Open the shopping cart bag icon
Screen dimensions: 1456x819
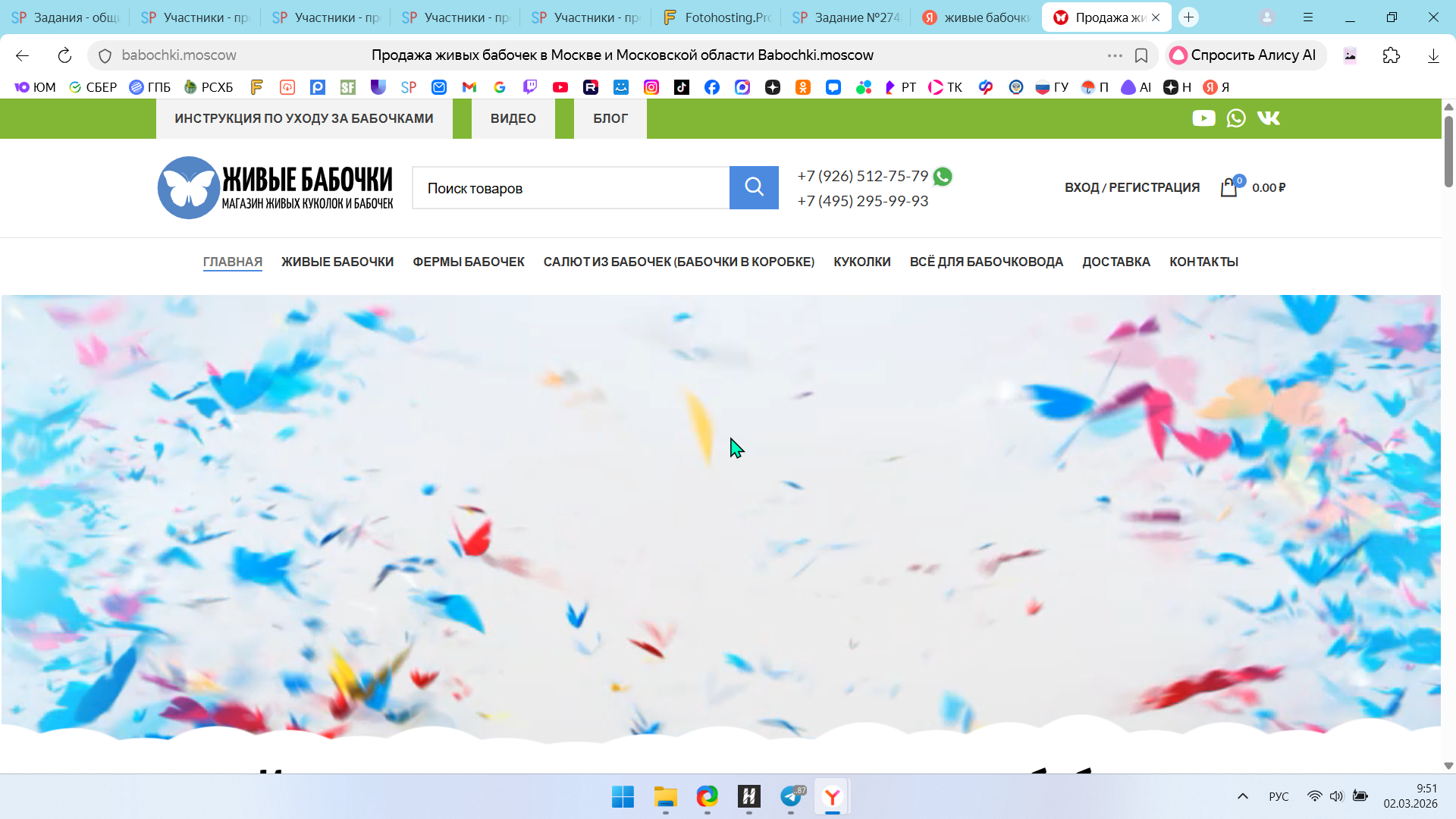point(1228,187)
